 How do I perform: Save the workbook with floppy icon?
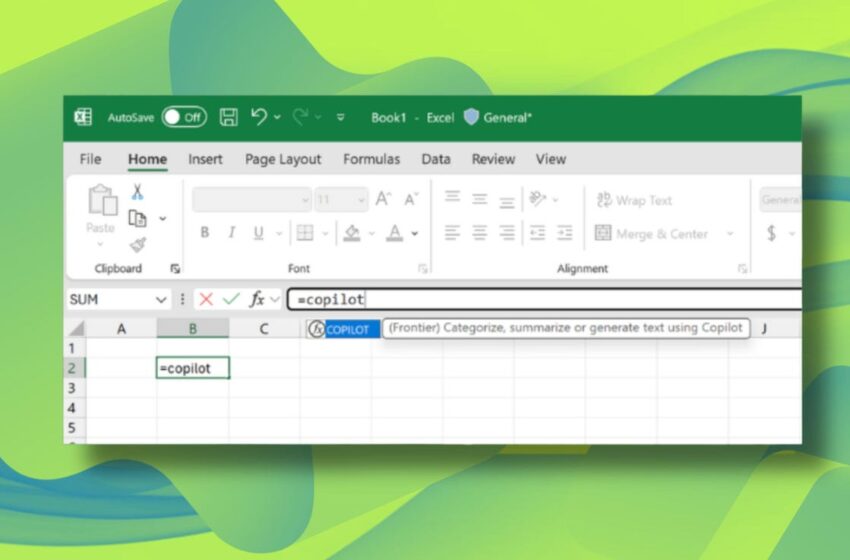click(x=228, y=117)
